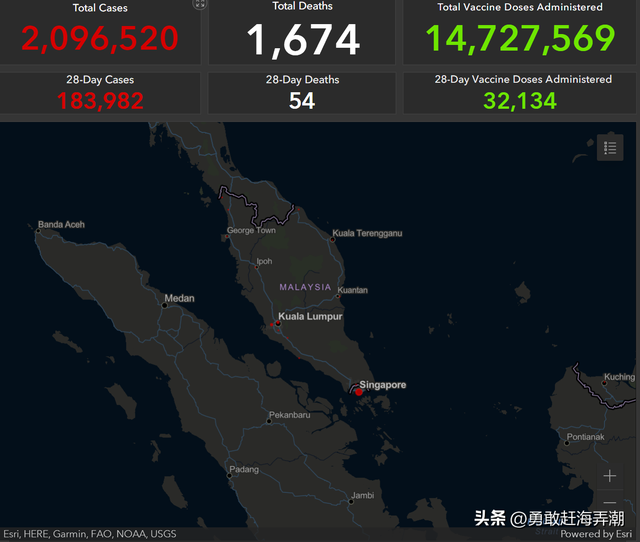Select 28-Day Deaths value 54
Viewport: 640px width, 542px height.
[x=302, y=101]
